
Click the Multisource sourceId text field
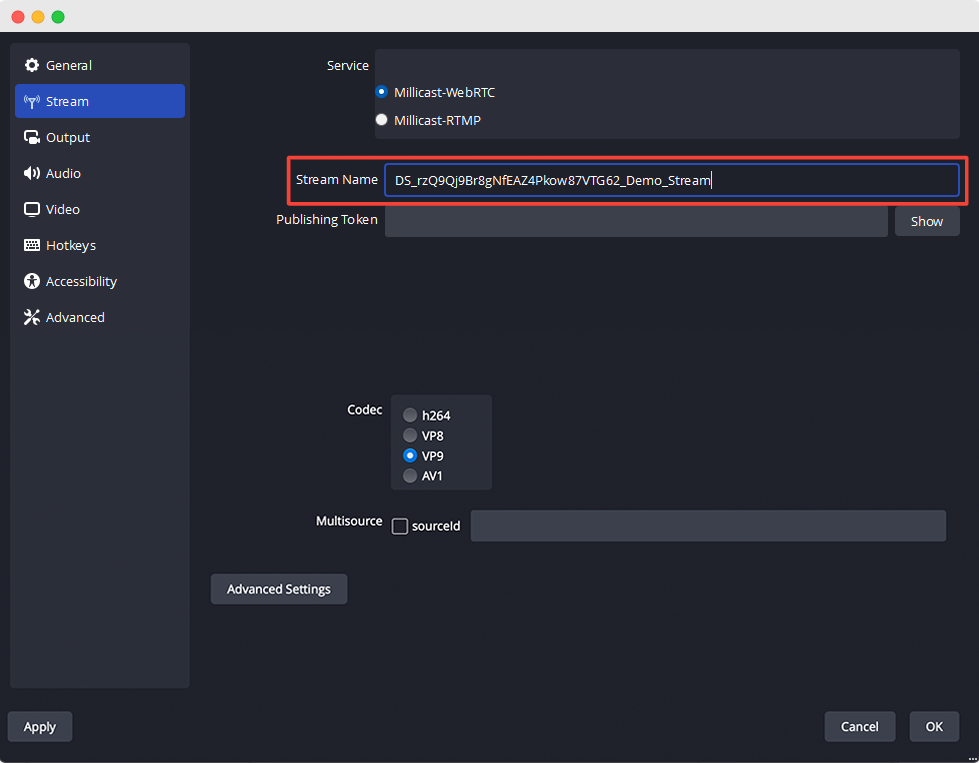click(707, 526)
